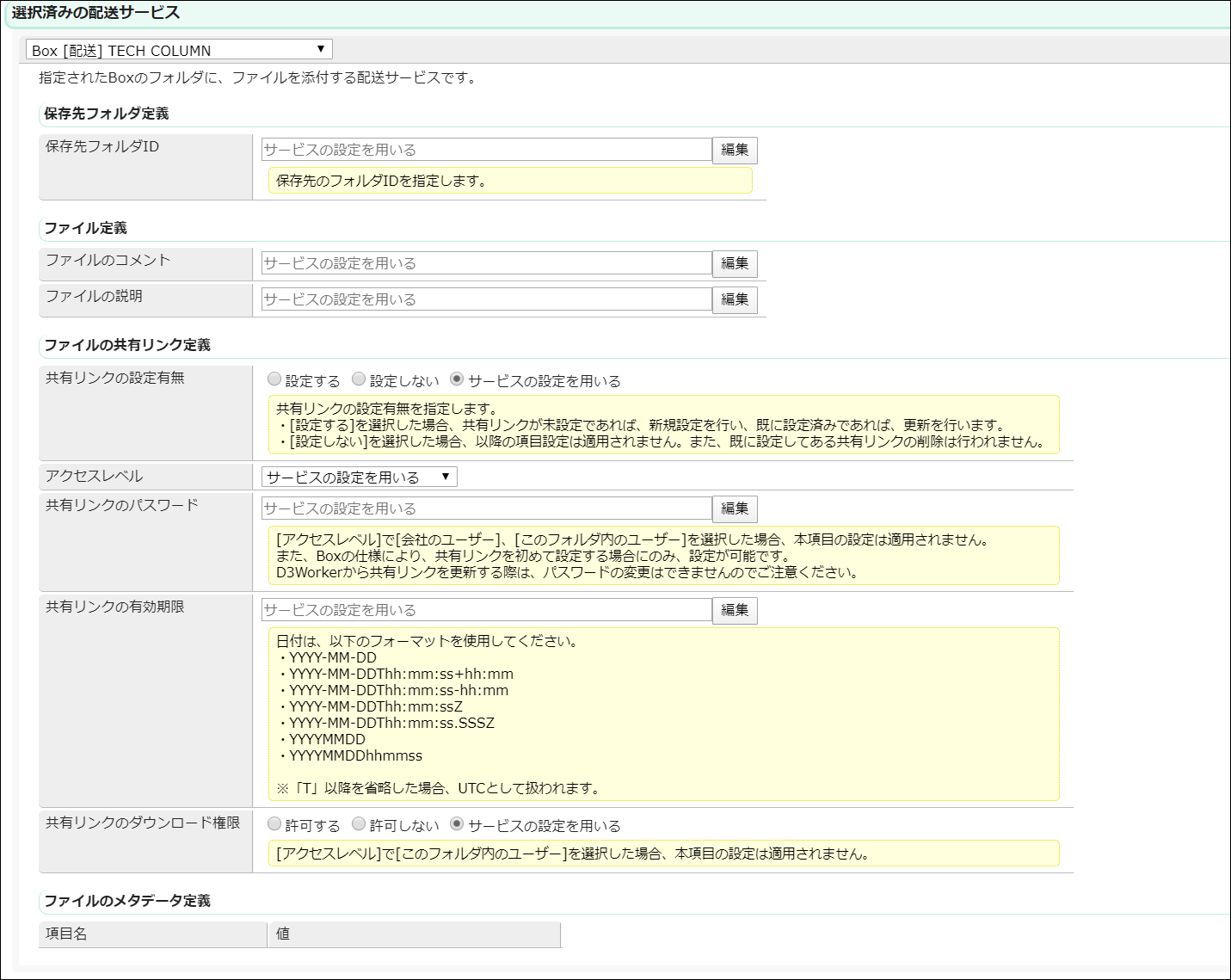Click the 項目名 metadata column header

152,934
